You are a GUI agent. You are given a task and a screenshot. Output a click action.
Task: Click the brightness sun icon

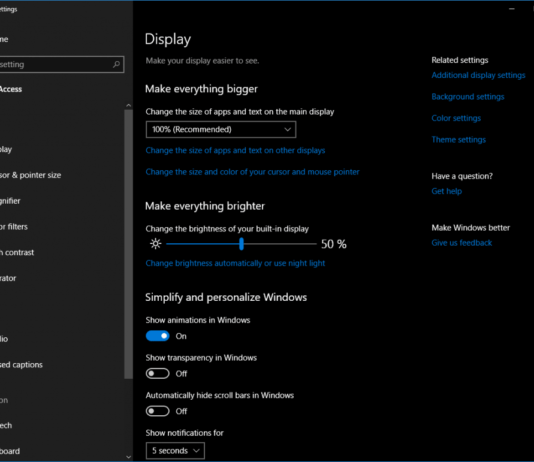pos(156,244)
